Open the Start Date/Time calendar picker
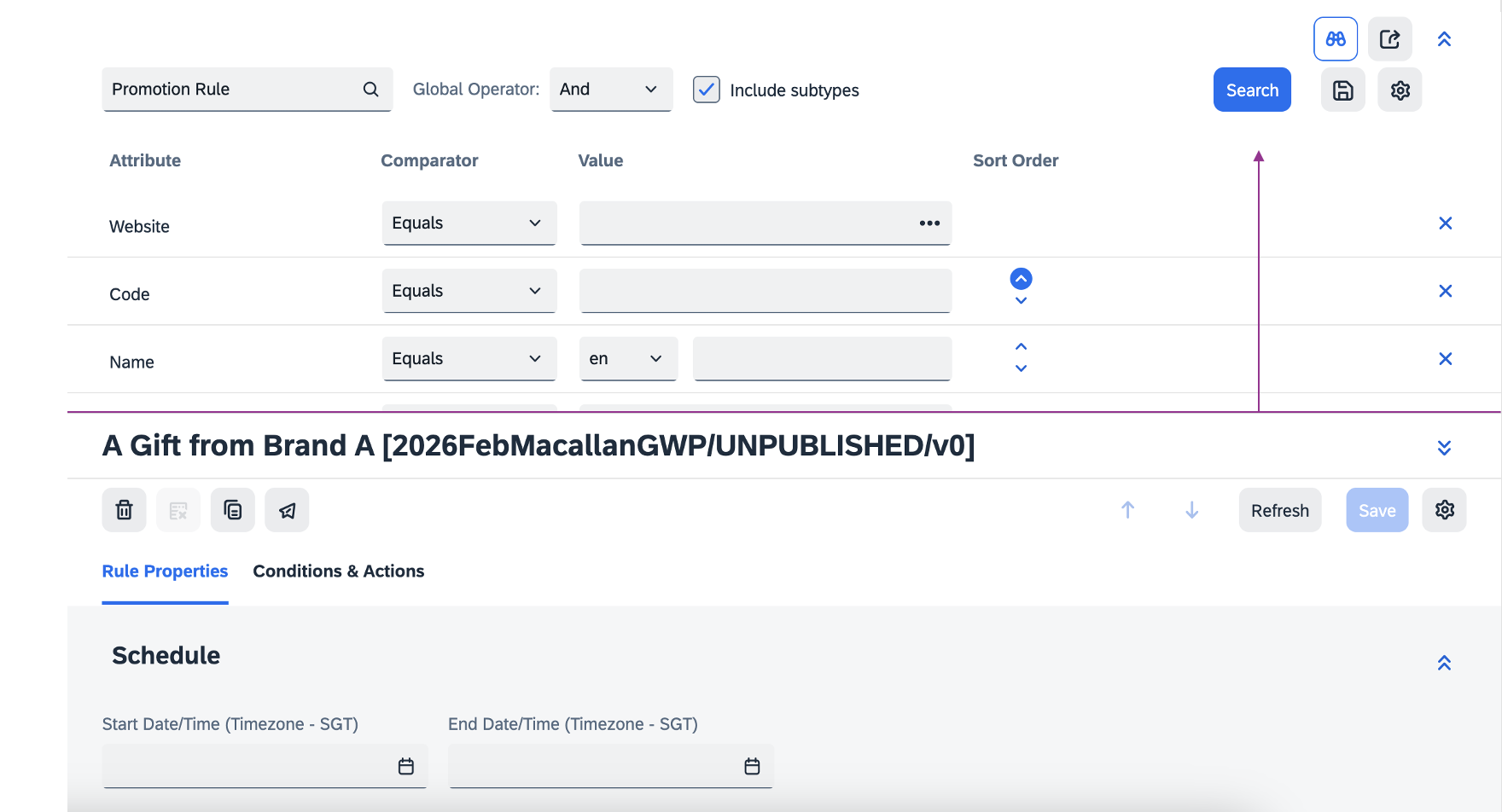1502x812 pixels. [406, 767]
